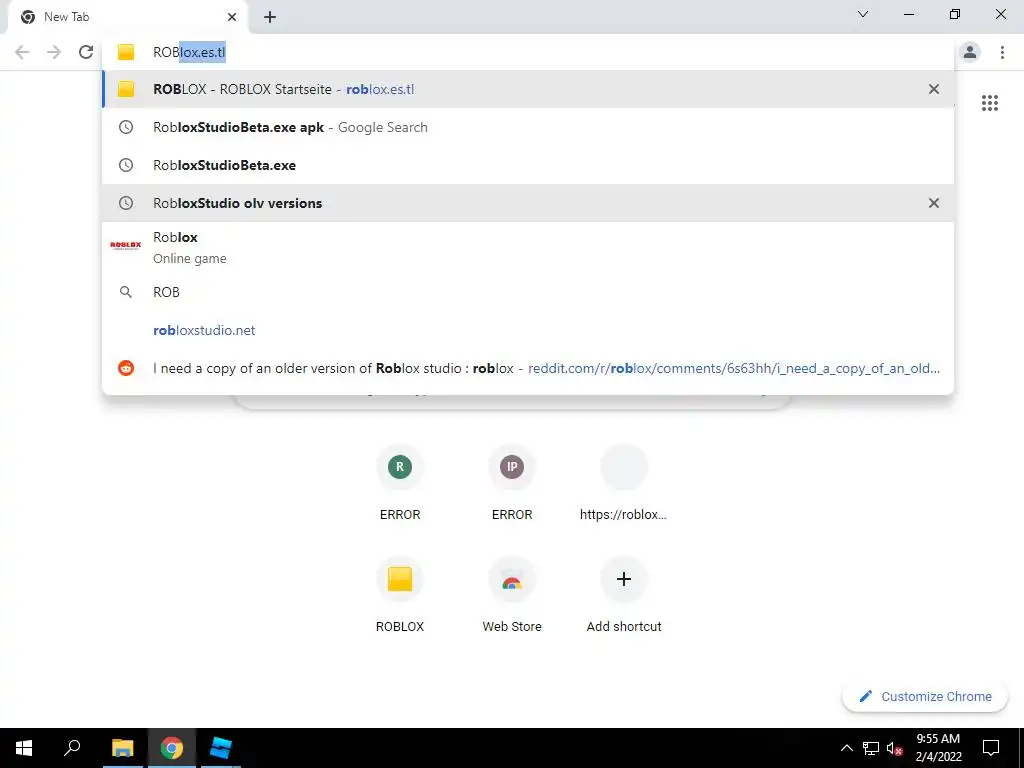Open a new tab with the plus button

point(270,17)
